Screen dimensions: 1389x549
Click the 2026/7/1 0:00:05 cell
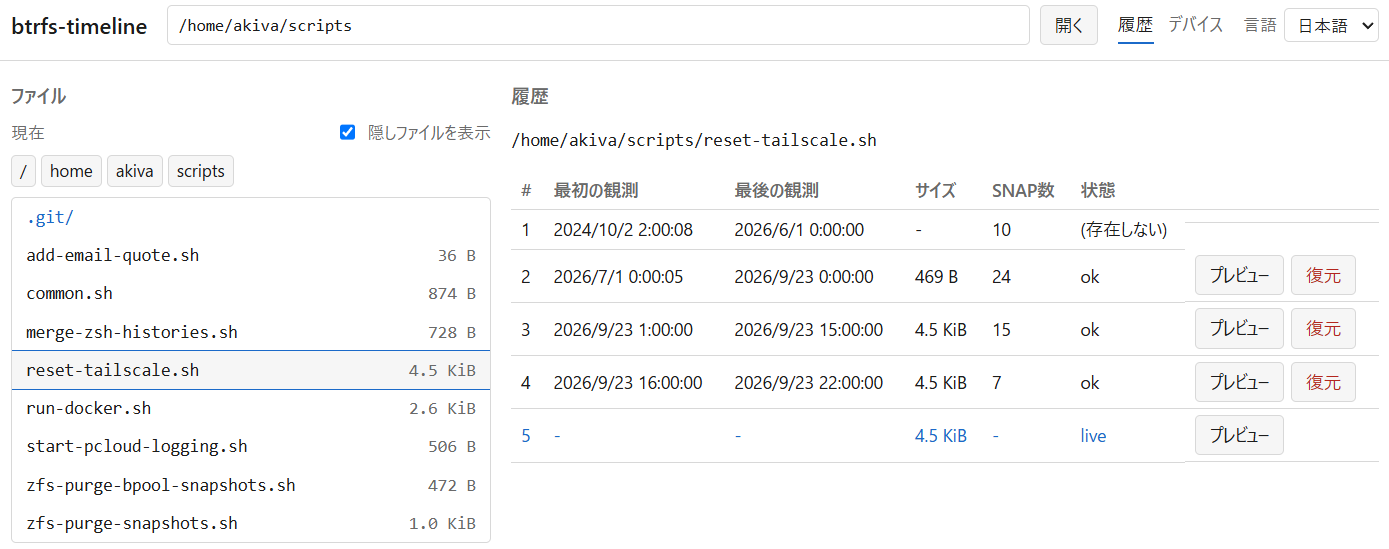pos(619,277)
